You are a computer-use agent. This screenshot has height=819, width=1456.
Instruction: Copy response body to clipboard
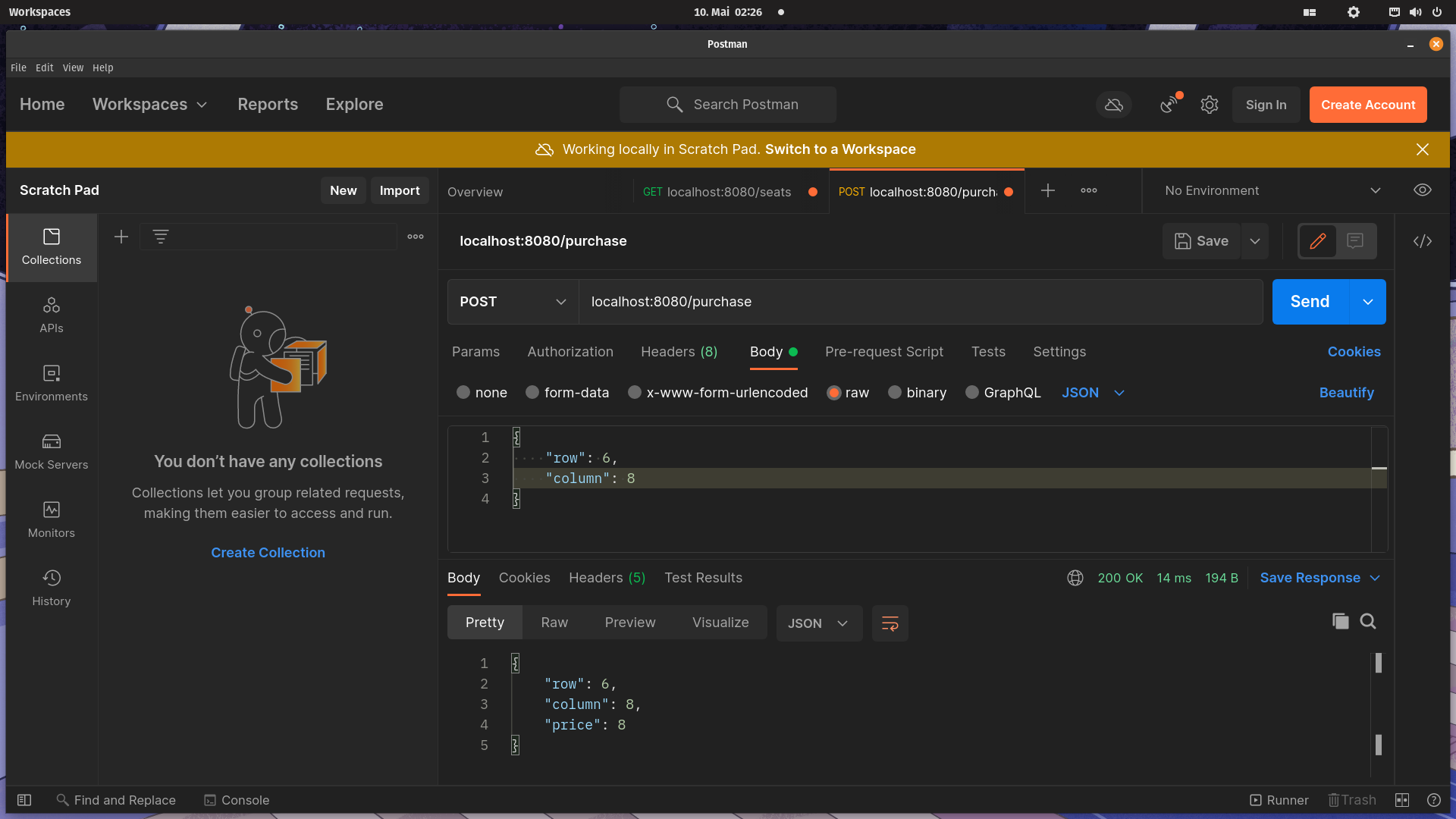point(1340,622)
